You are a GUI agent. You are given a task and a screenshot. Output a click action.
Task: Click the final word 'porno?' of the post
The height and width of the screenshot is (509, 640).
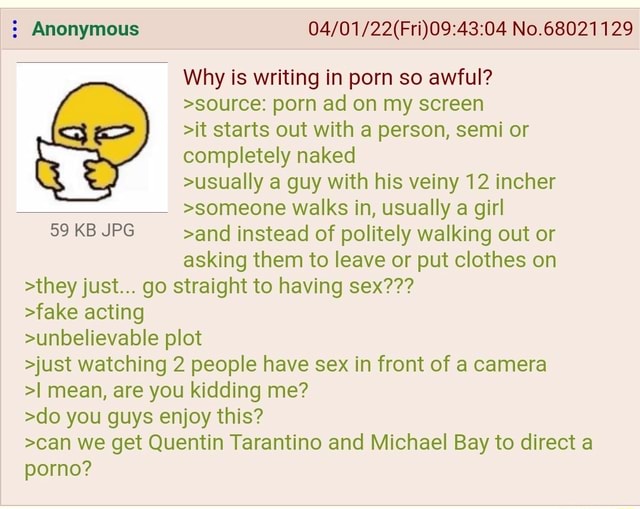tap(58, 469)
